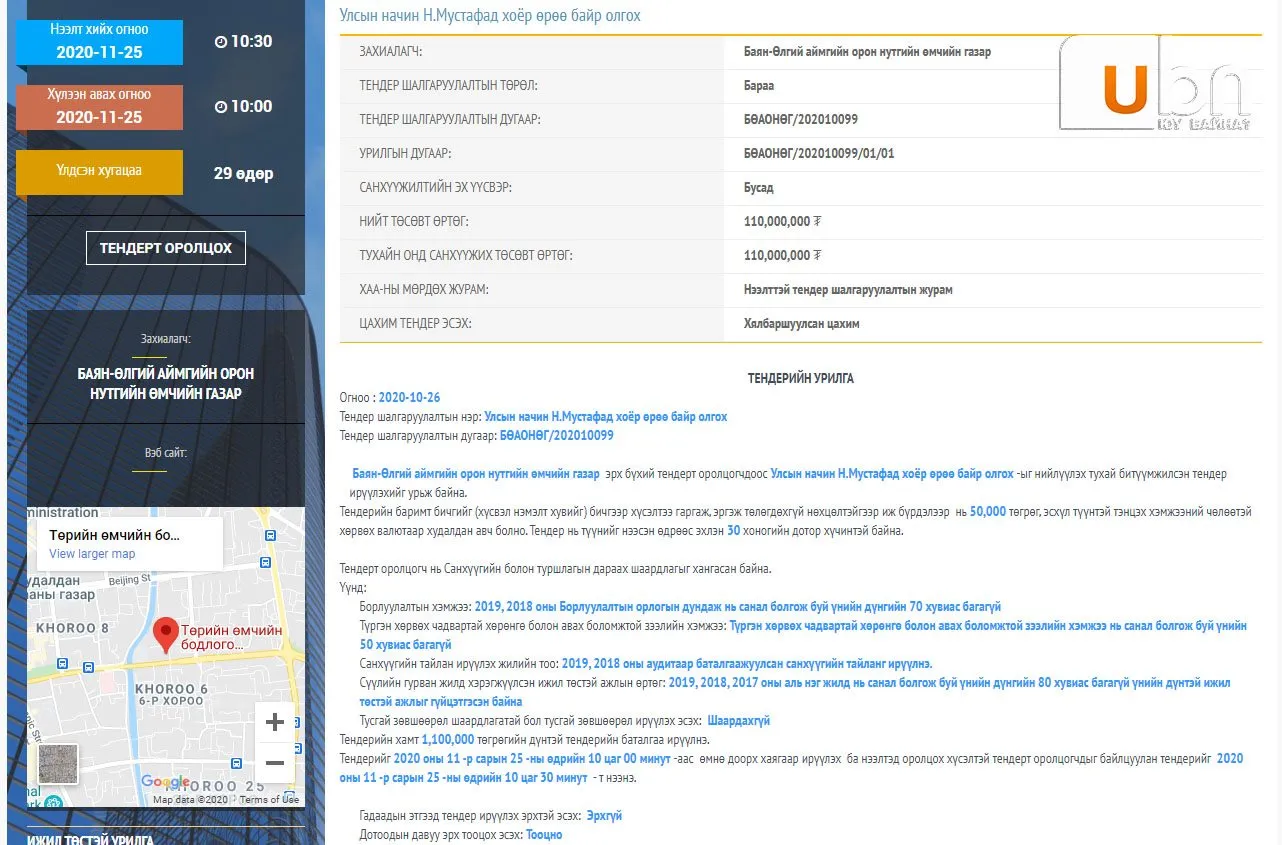Open the tender number link after 'Тендер шалгаруулалтын дугаар:'
The image size is (1282, 845).
[x=557, y=436]
